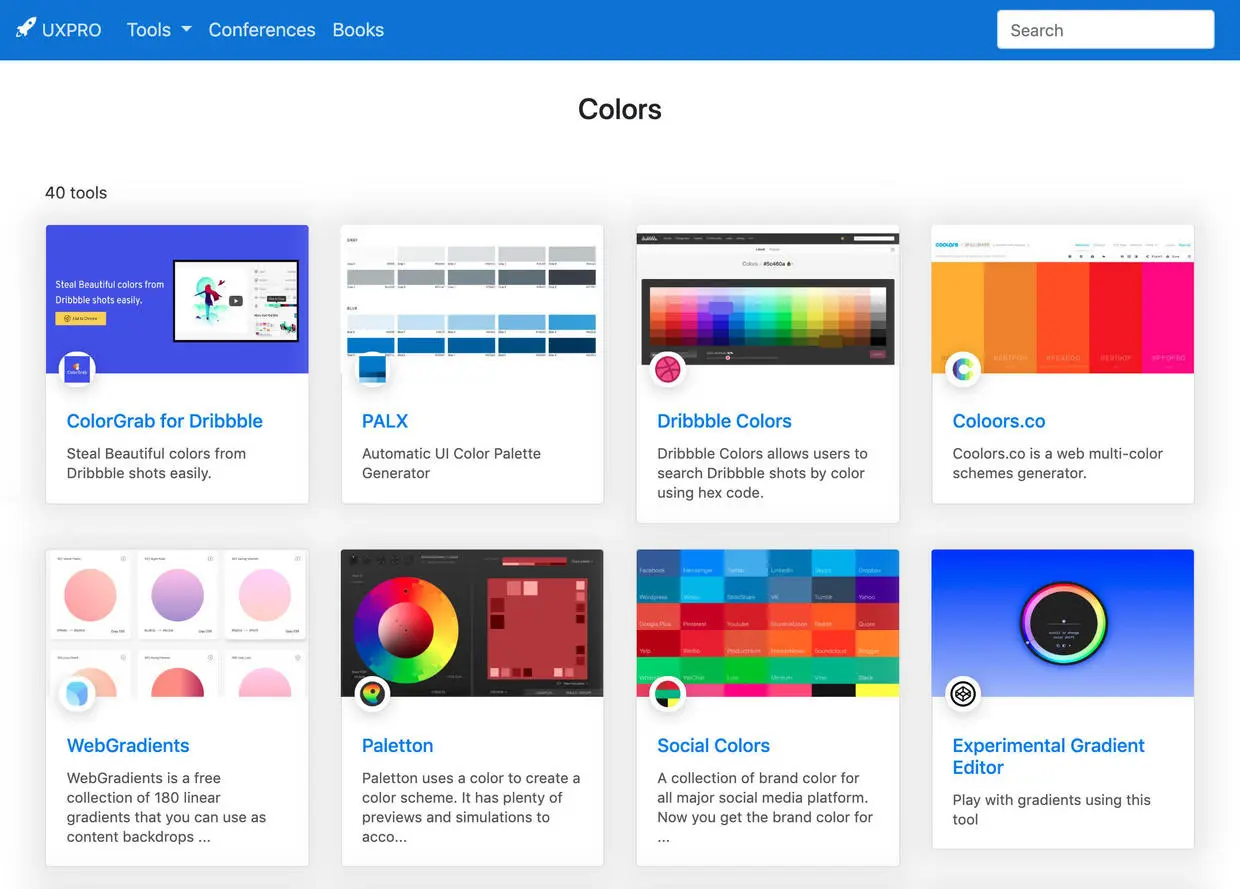This screenshot has height=889, width=1240.
Task: Click the ColorGrab 'Steal Beautiful colors' description under the title
Action: (x=156, y=463)
